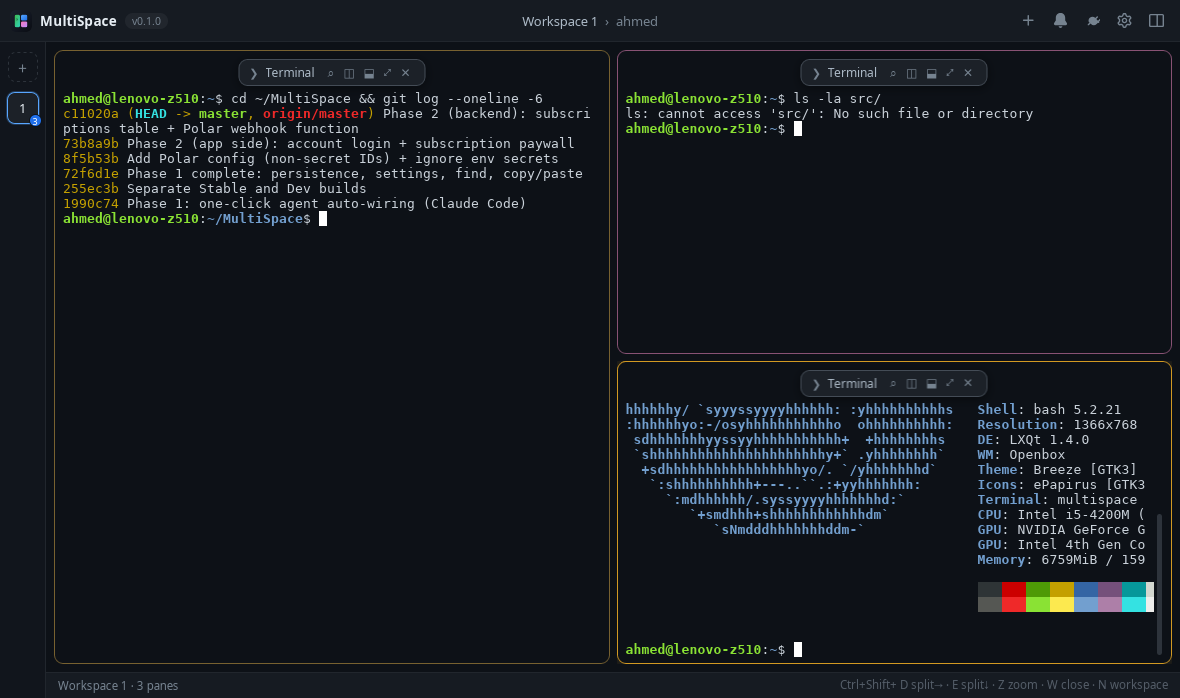Screen dimensions: 1180x698
Task: Add a new pane with the top-bar plus icon
Action: (1028, 21)
